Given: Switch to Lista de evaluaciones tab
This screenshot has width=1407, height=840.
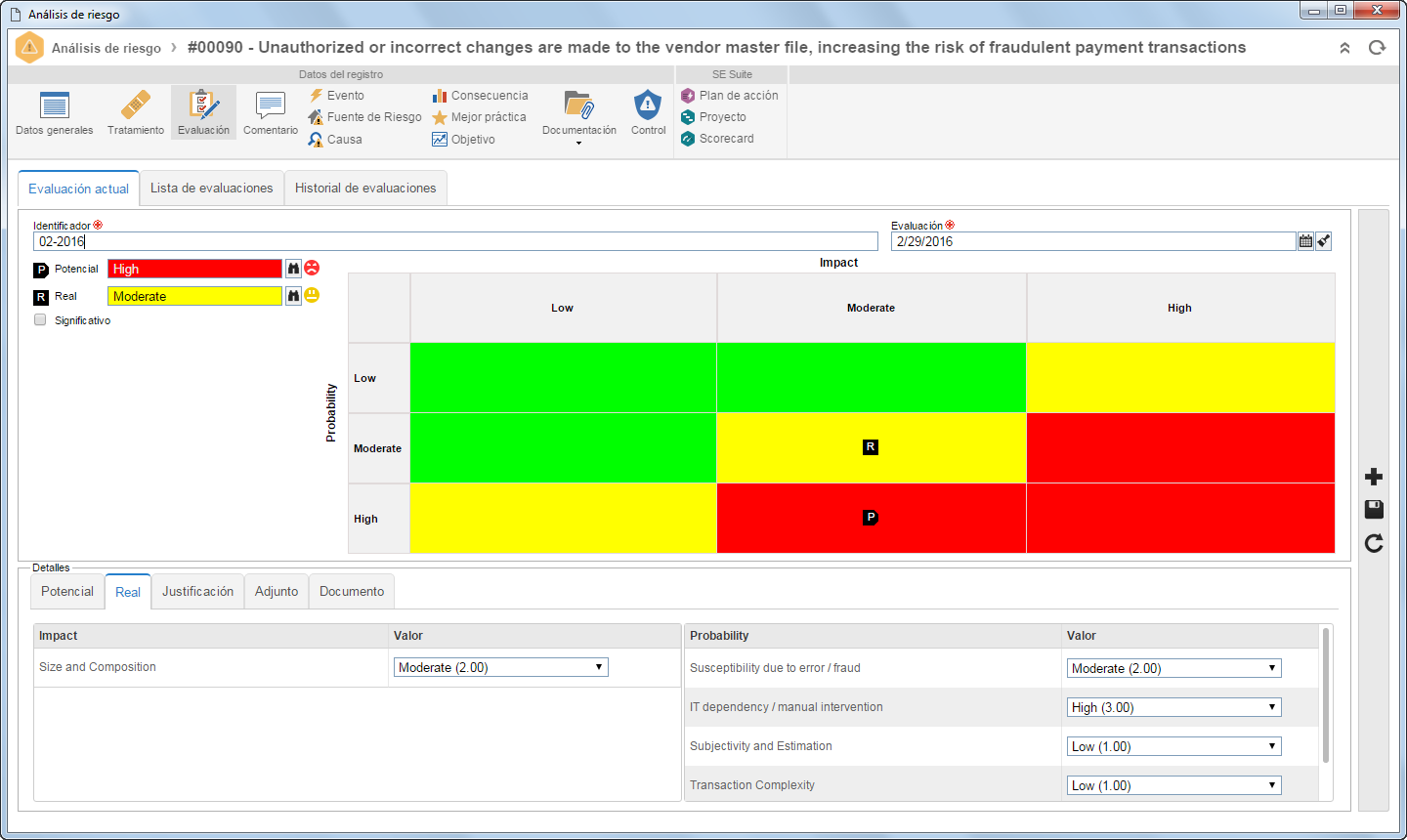Looking at the screenshot, I should point(212,188).
